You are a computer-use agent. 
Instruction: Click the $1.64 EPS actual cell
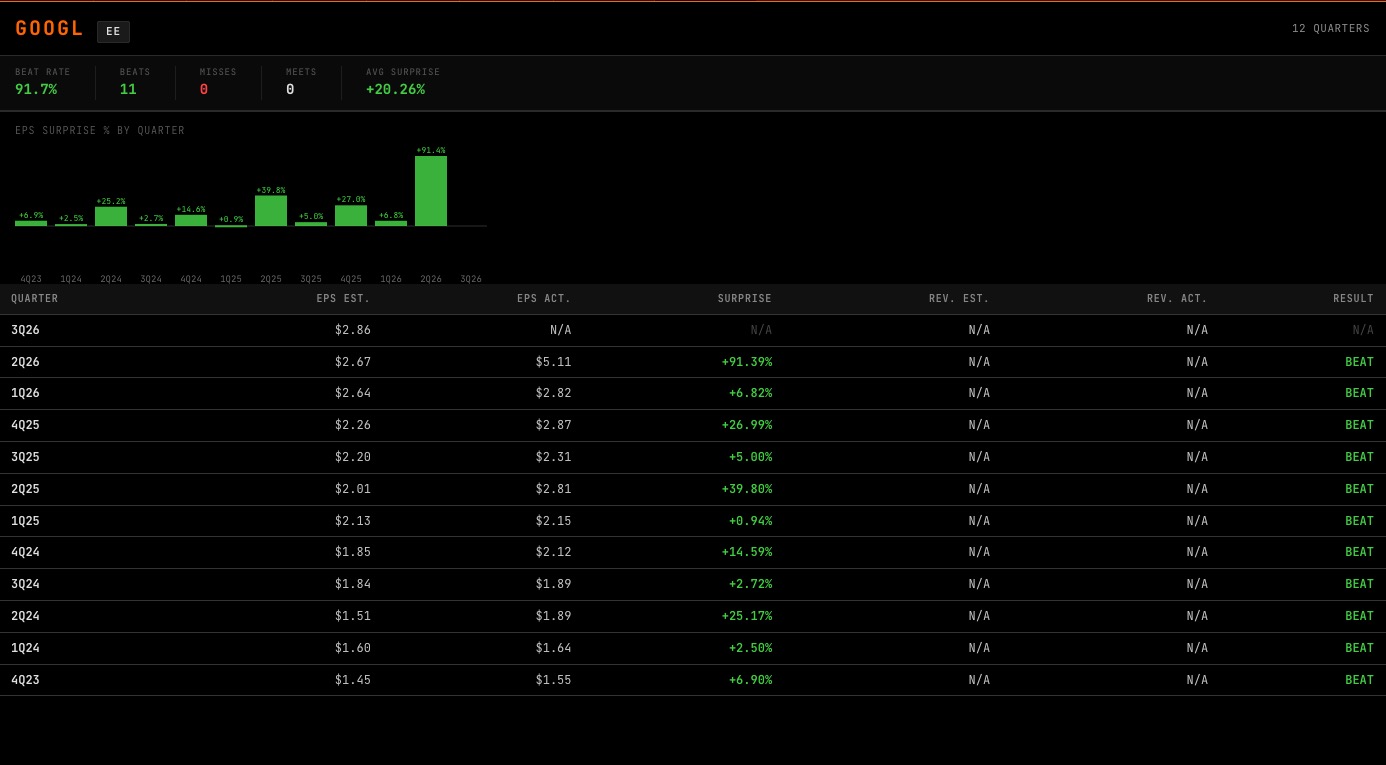click(553, 648)
